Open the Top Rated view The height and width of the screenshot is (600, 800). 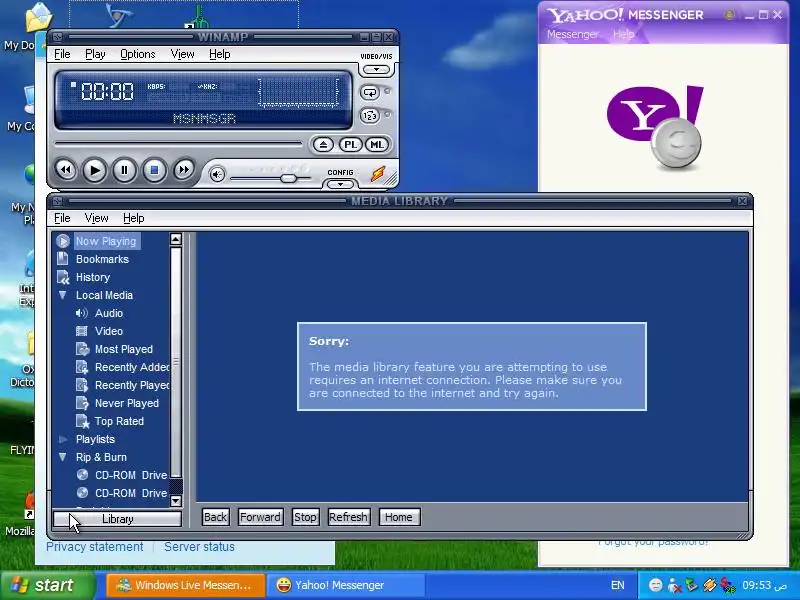tap(119, 421)
